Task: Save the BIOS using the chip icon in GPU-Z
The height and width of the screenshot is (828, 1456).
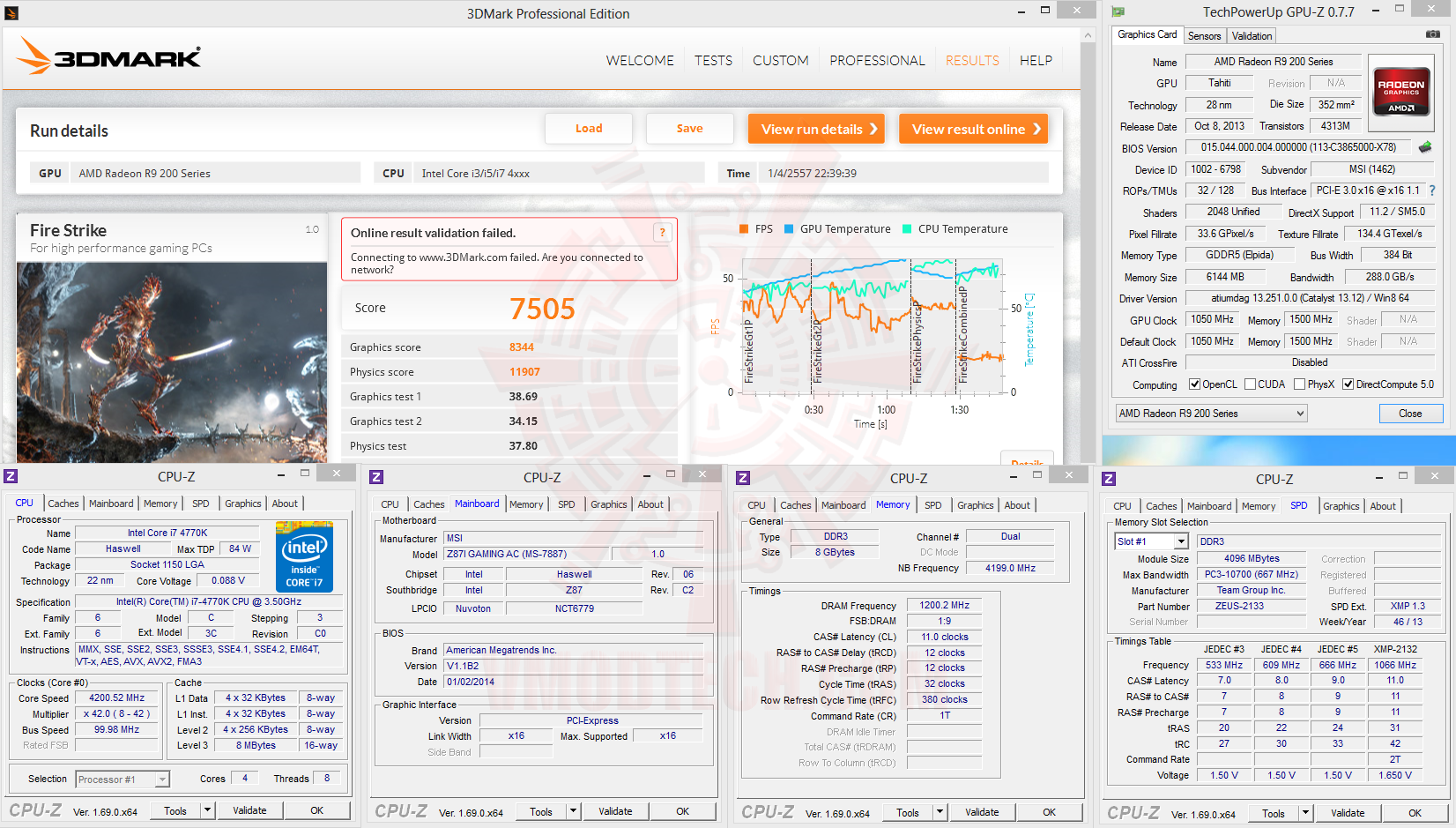Action: tap(1425, 147)
